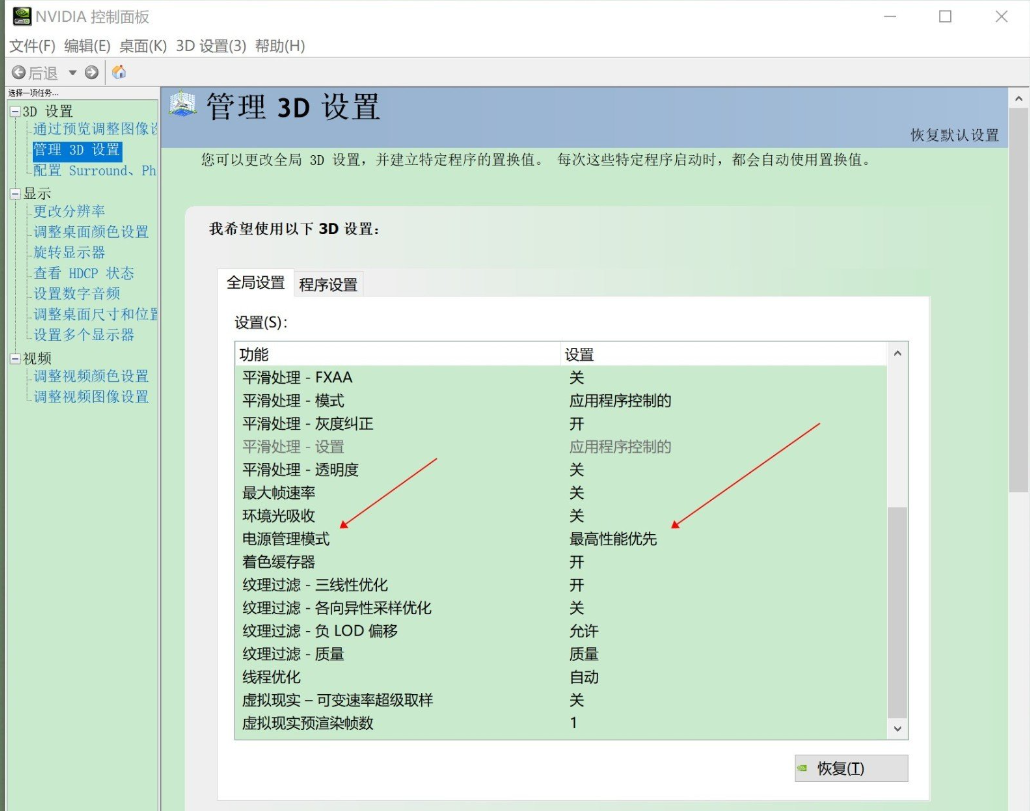Image resolution: width=1030 pixels, height=811 pixels.
Task: Select the 纹理过滤 - 负 LOD 偏移 row
Action: (x=561, y=631)
